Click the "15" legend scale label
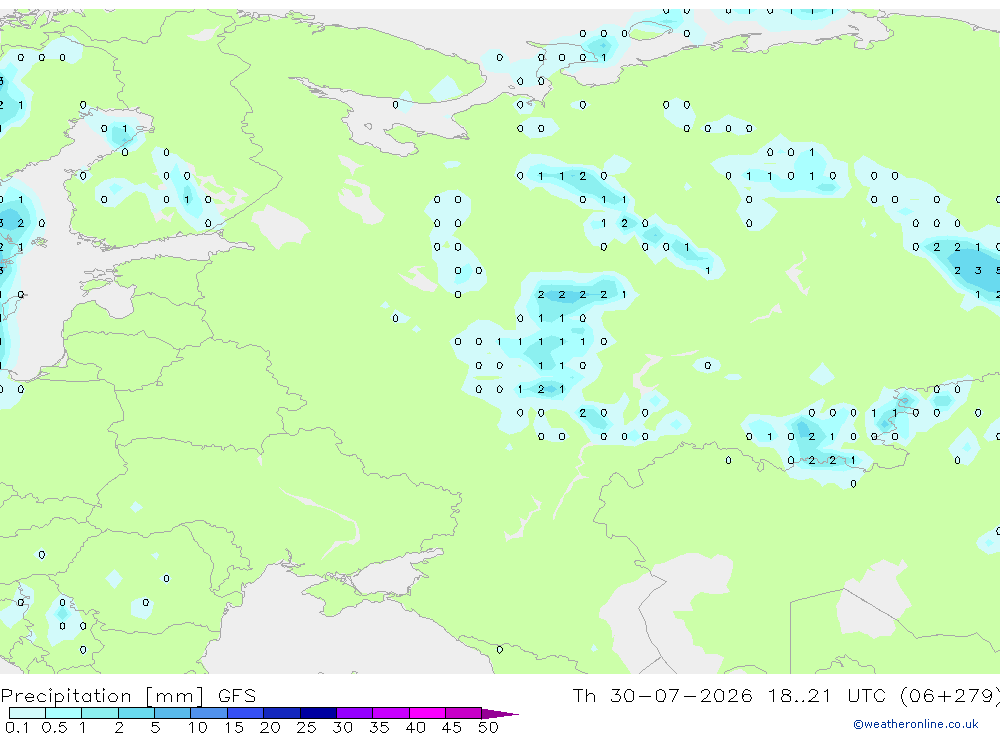 point(234,727)
